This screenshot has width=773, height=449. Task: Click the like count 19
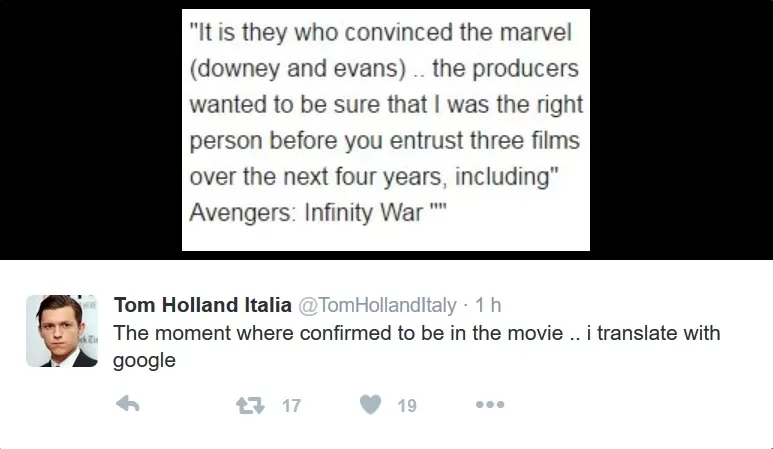pyautogui.click(x=407, y=406)
